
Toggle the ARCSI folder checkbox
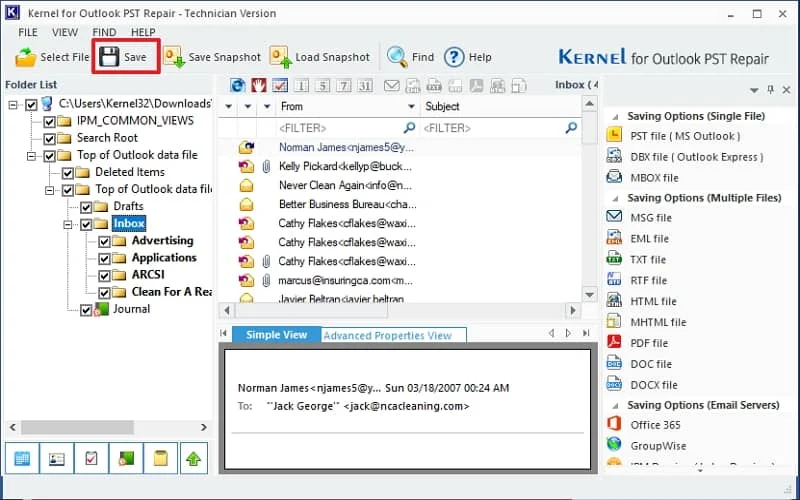pyautogui.click(x=105, y=276)
